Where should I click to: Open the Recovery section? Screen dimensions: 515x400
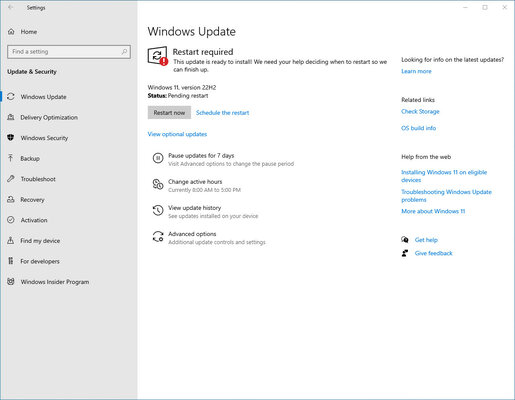(x=32, y=200)
